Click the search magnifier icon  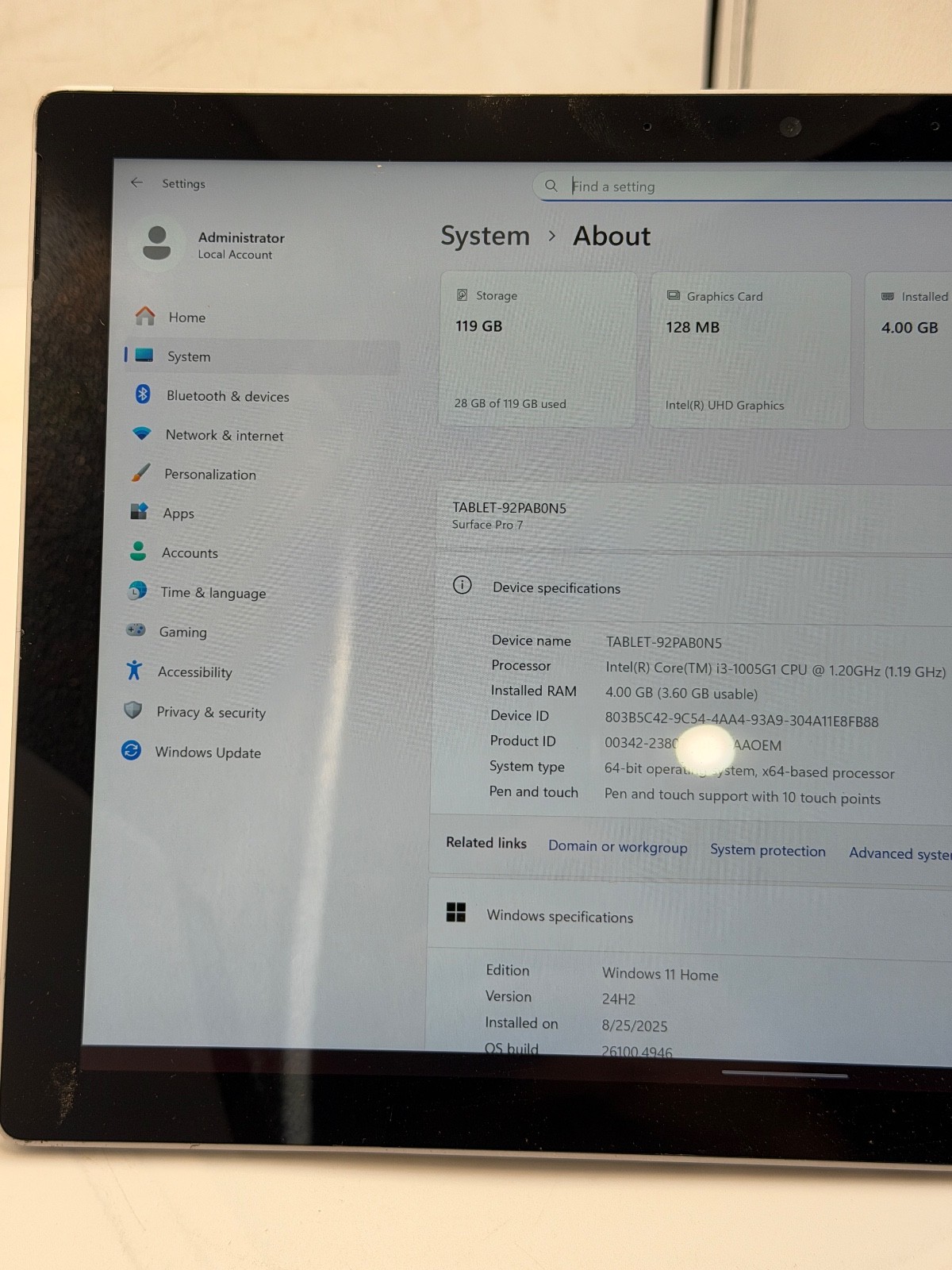click(551, 186)
